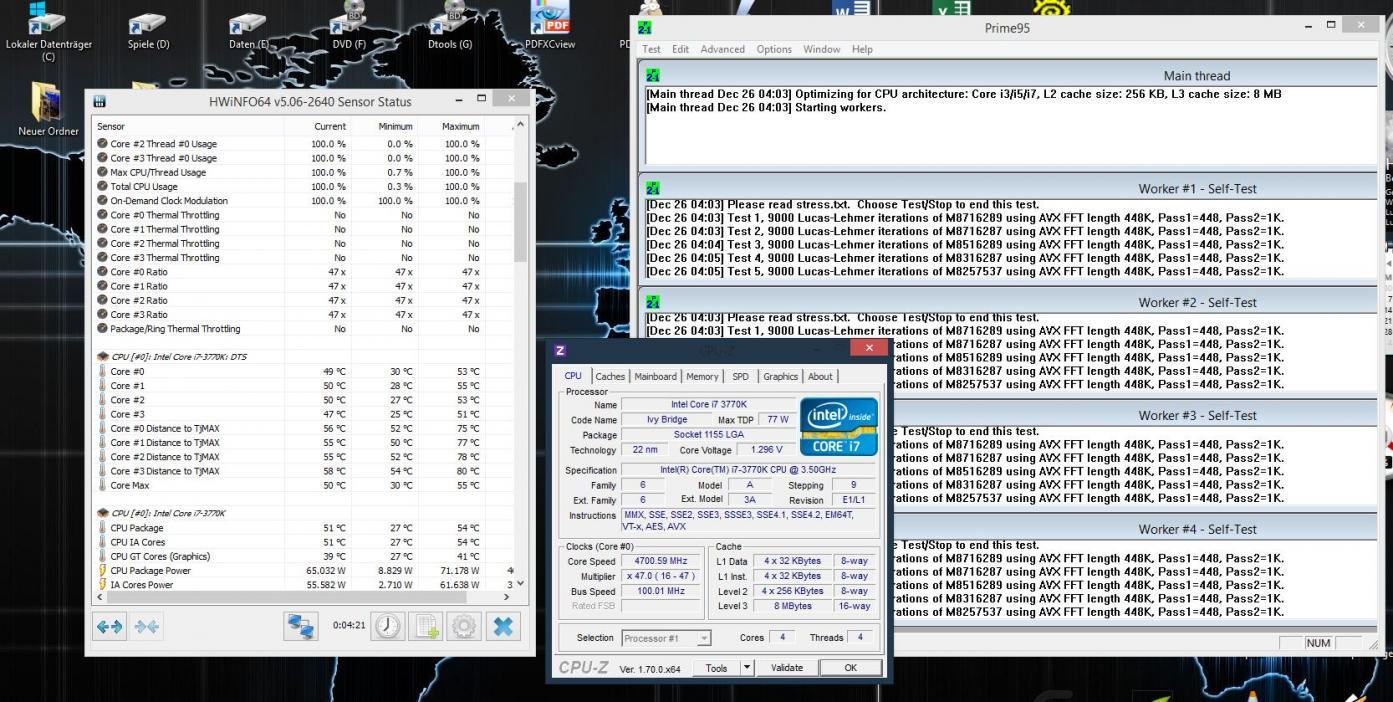This screenshot has width=1393, height=702.
Task: Open the Processor #1 selection dropdown in CPU-Z
Action: [666, 638]
